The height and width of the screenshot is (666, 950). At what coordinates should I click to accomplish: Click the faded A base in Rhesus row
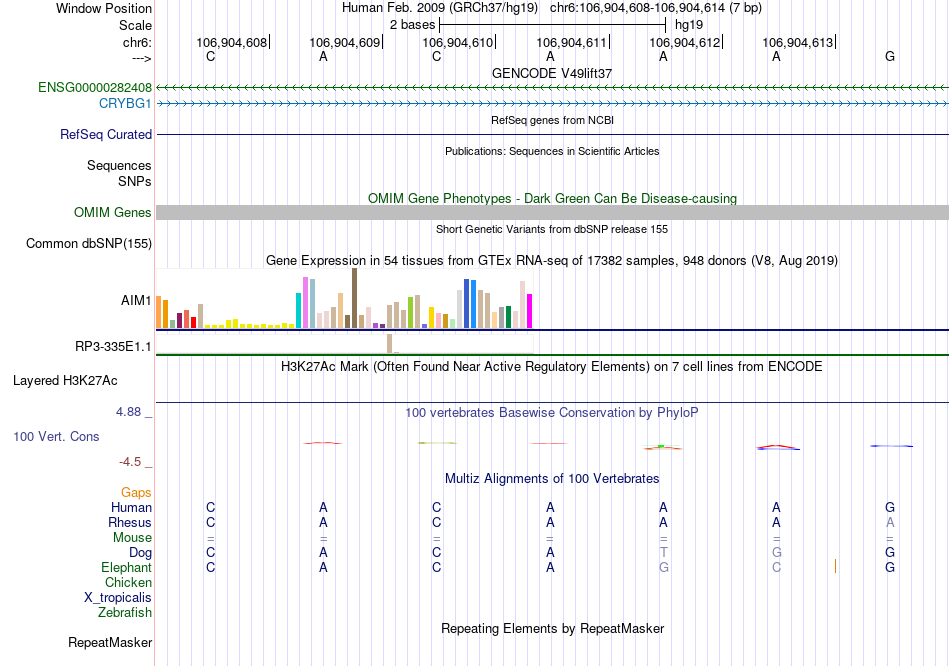point(890,522)
